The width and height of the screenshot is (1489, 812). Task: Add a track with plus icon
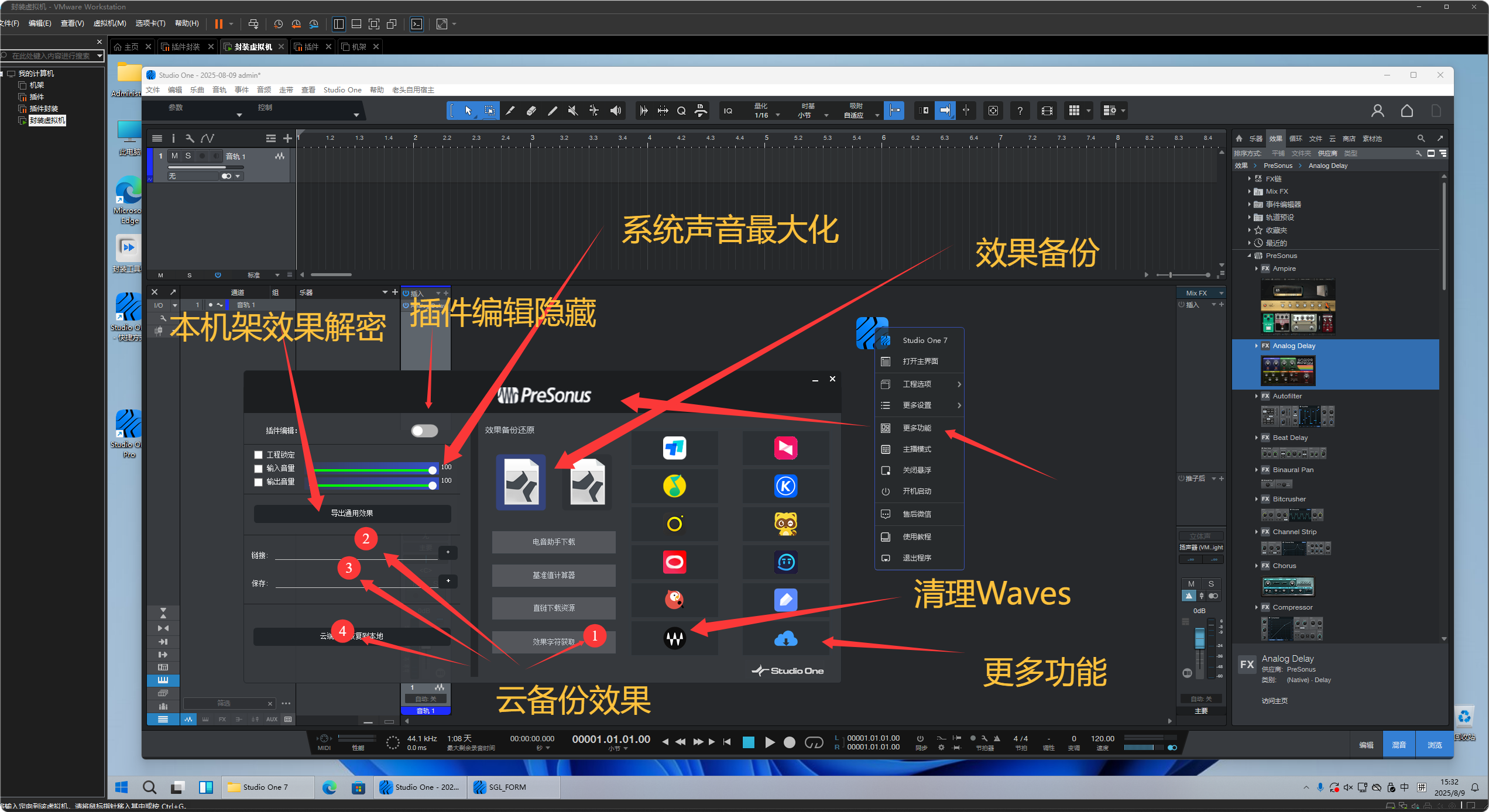pos(287,139)
